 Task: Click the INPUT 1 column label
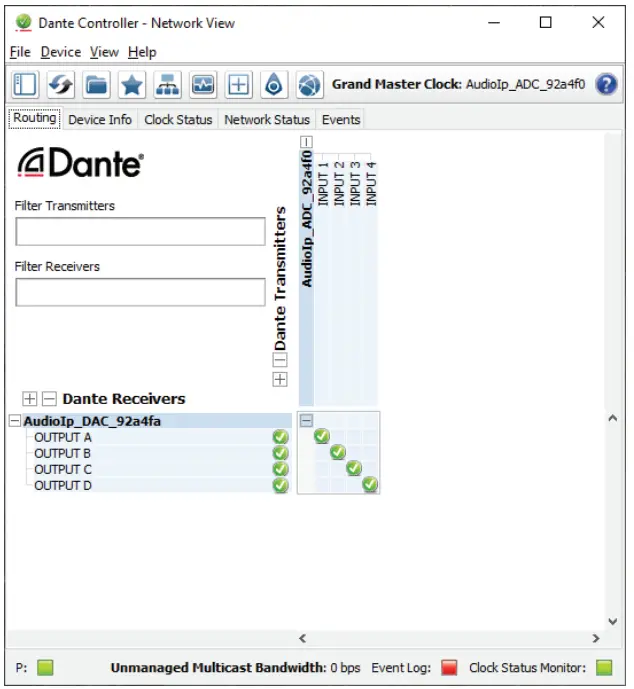[x=322, y=184]
